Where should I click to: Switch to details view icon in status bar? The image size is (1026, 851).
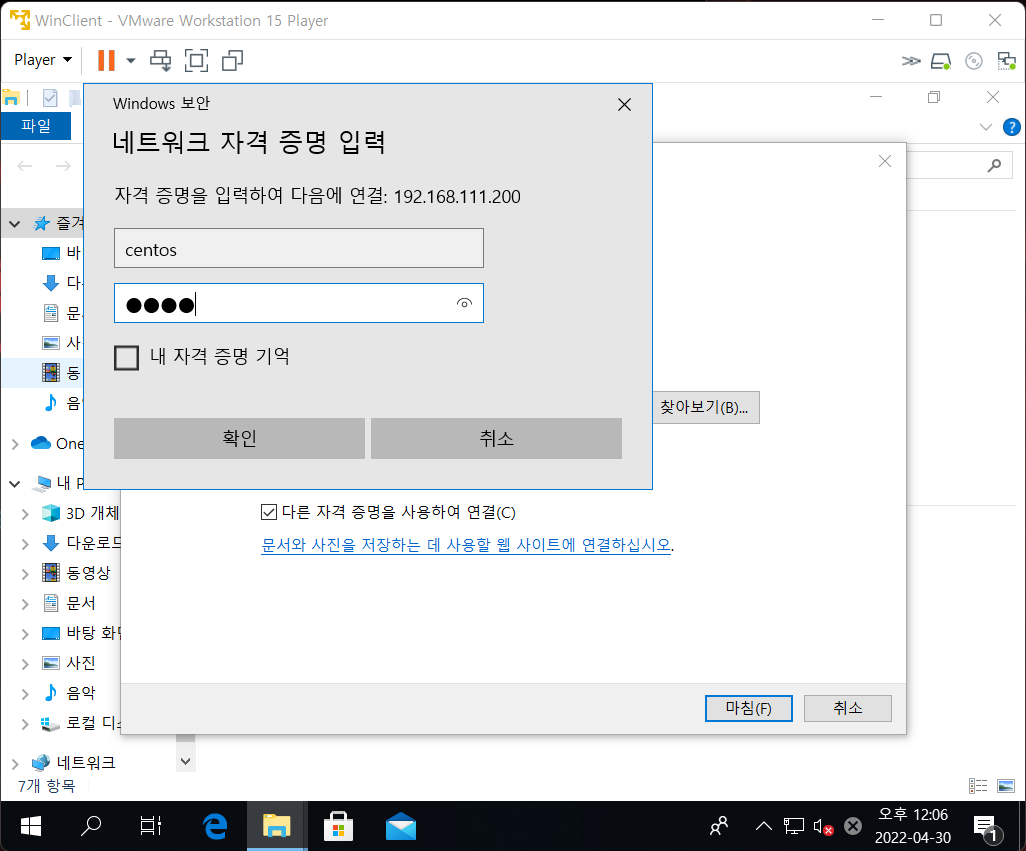point(978,786)
